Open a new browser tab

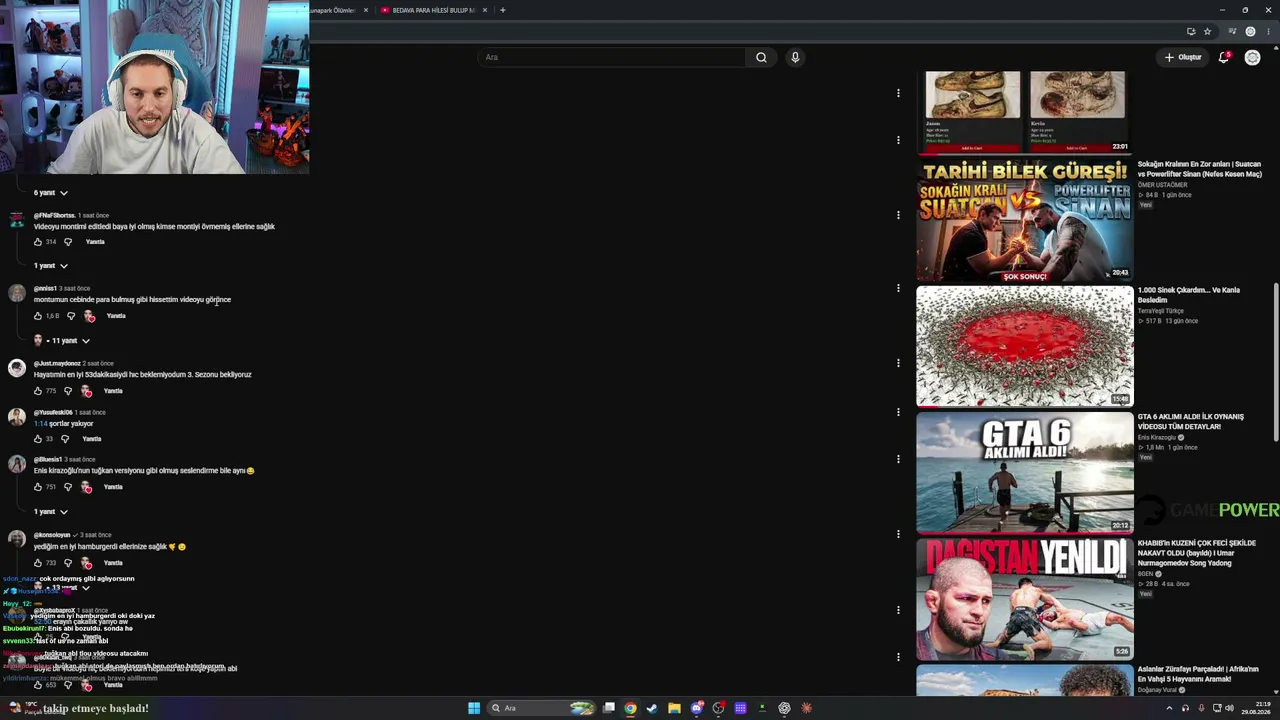pos(502,10)
